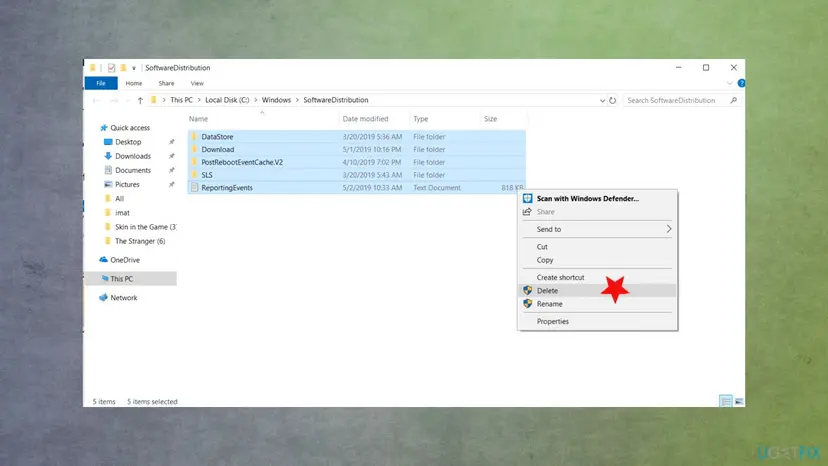Click the search magnifier icon
The width and height of the screenshot is (828, 466).
pyautogui.click(x=733, y=100)
